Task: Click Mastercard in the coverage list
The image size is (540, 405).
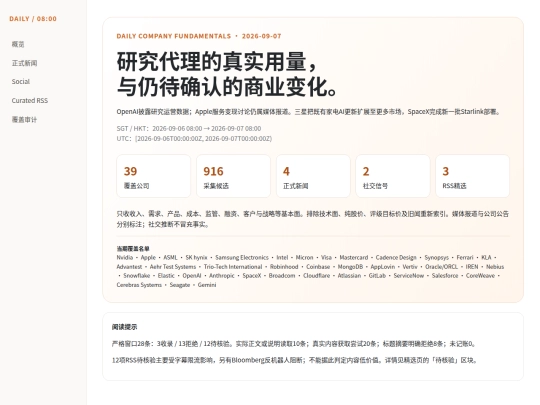Action: [x=354, y=258]
